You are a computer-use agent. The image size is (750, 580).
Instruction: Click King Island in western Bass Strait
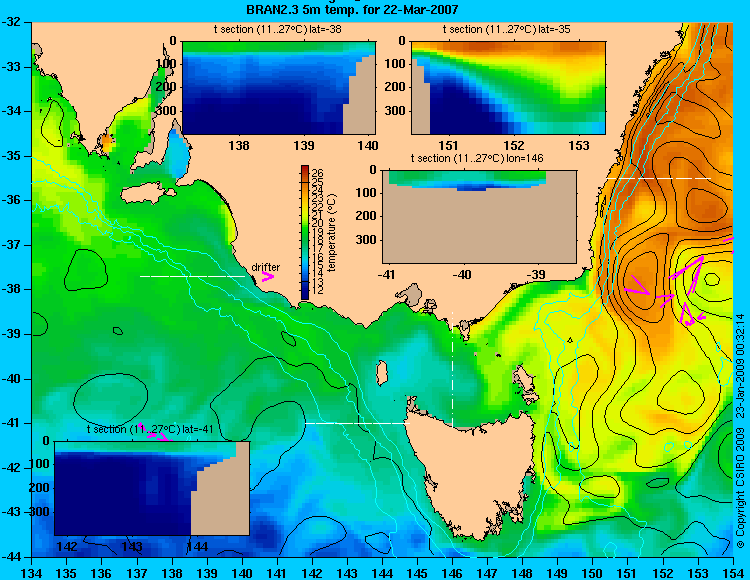[x=381, y=373]
